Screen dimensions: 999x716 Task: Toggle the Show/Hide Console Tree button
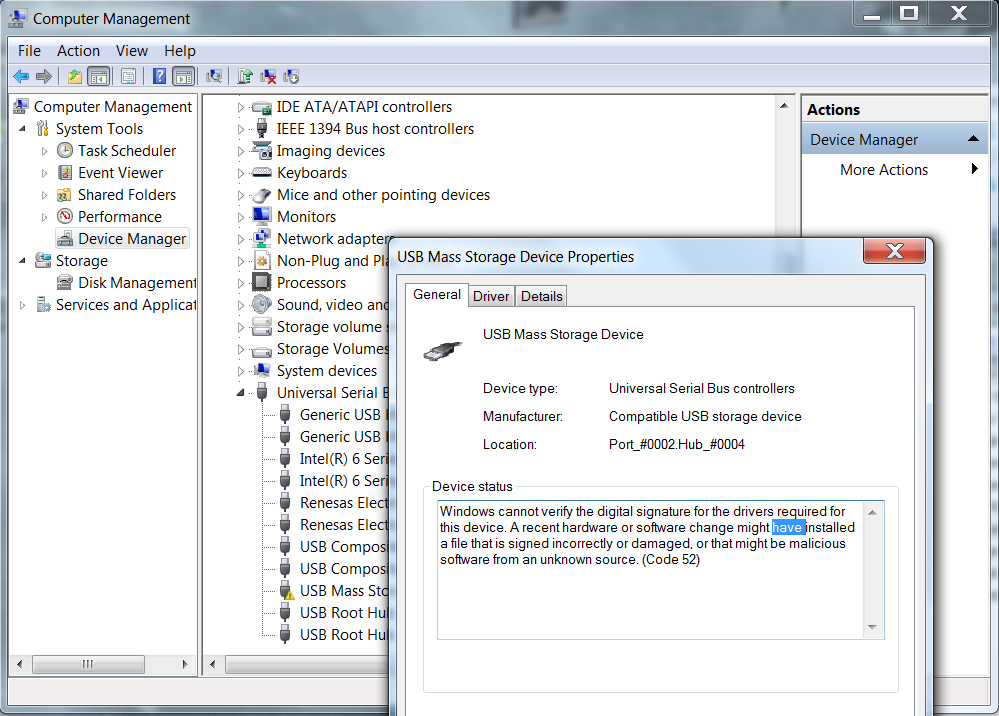click(98, 76)
